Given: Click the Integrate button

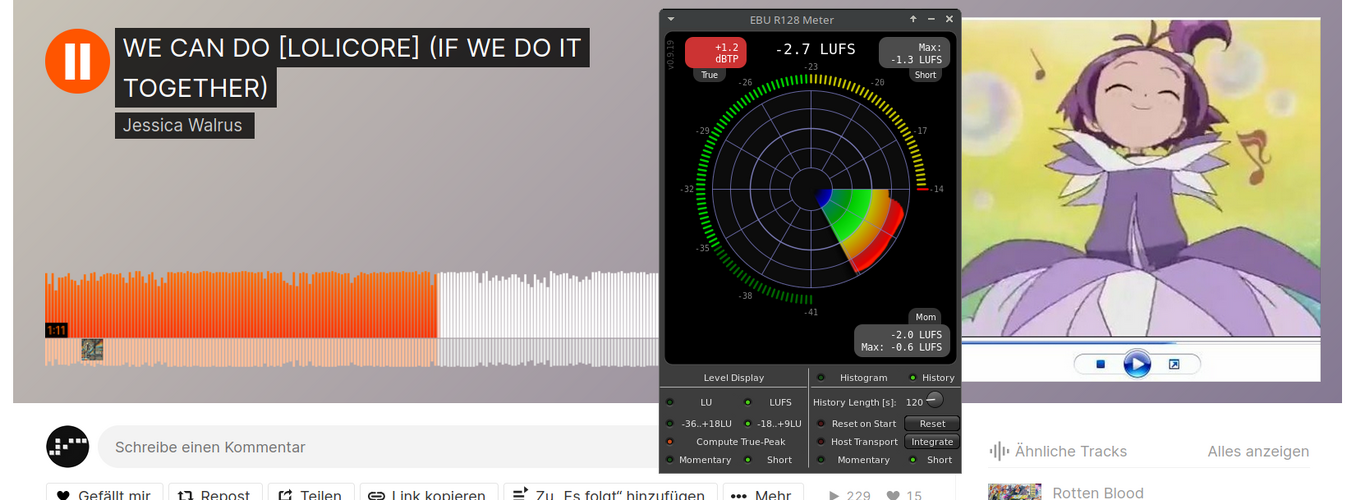Looking at the screenshot, I should coord(932,441).
